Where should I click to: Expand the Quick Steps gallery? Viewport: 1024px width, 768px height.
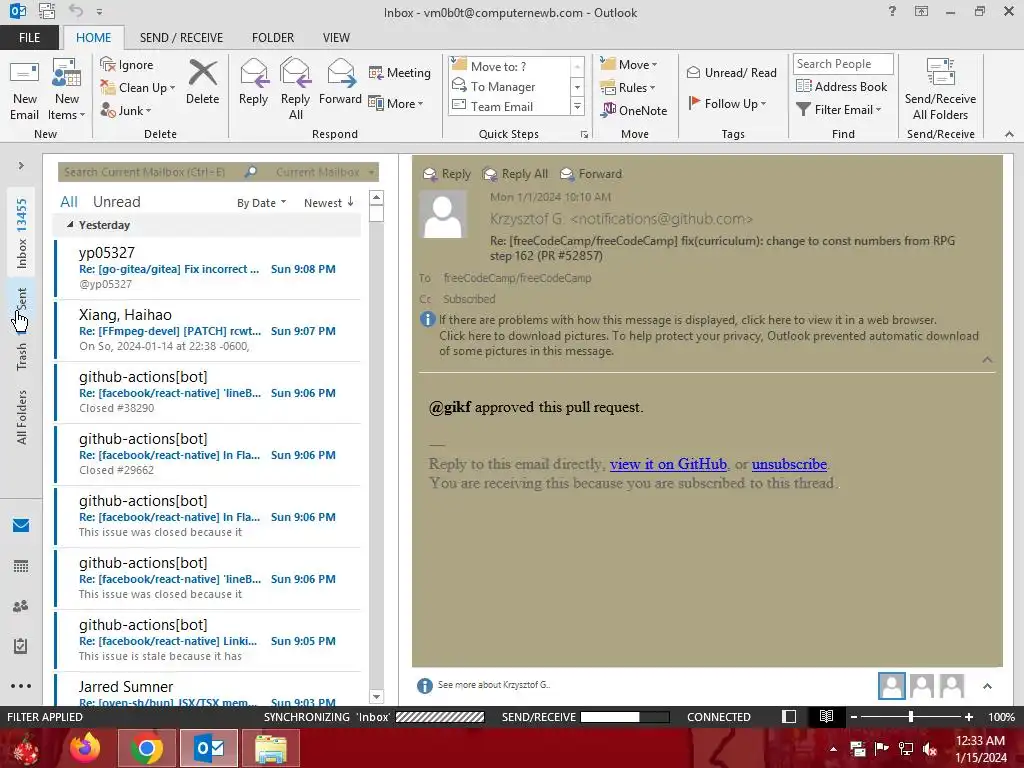[x=577, y=106]
